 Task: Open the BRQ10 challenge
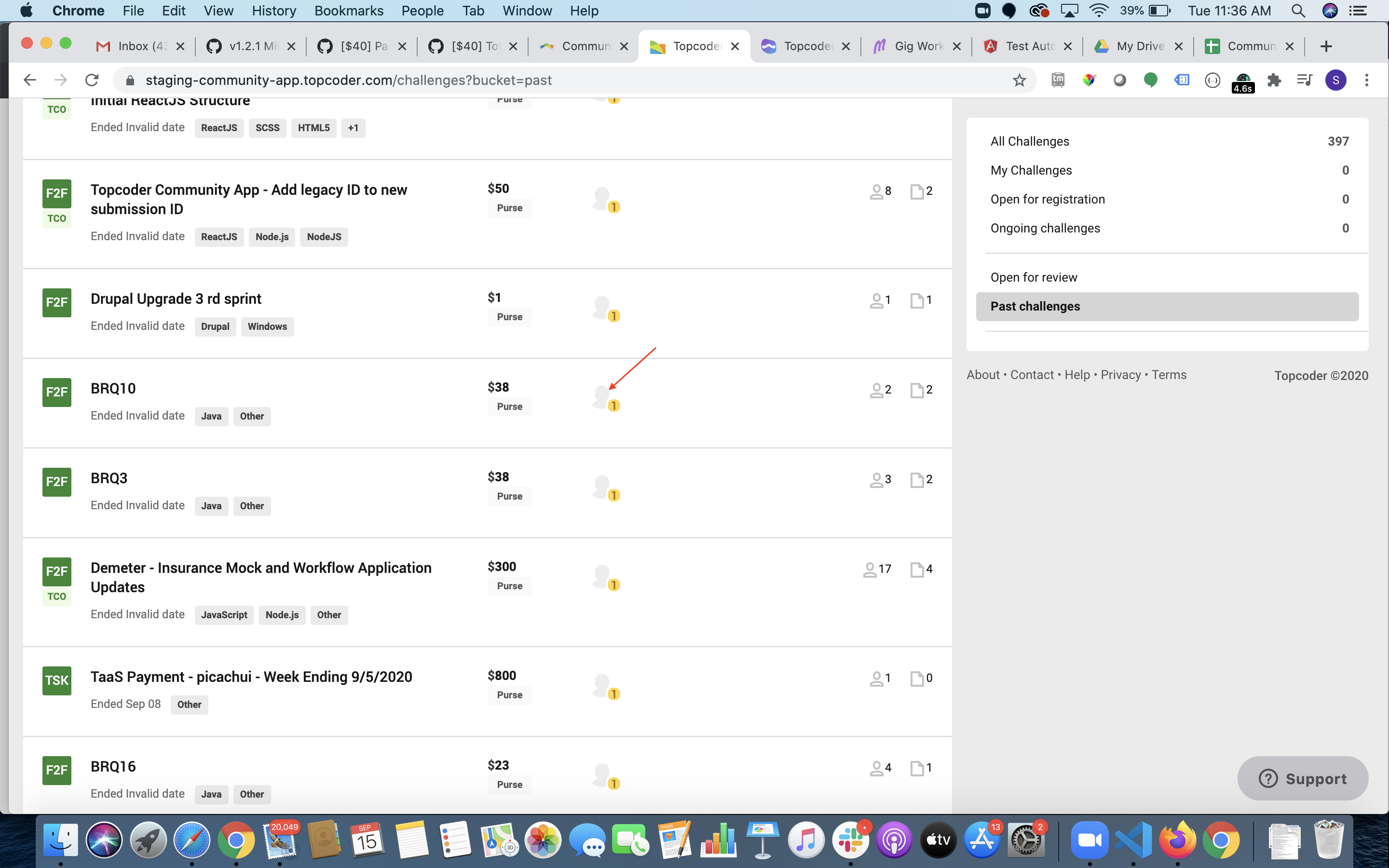tap(113, 389)
